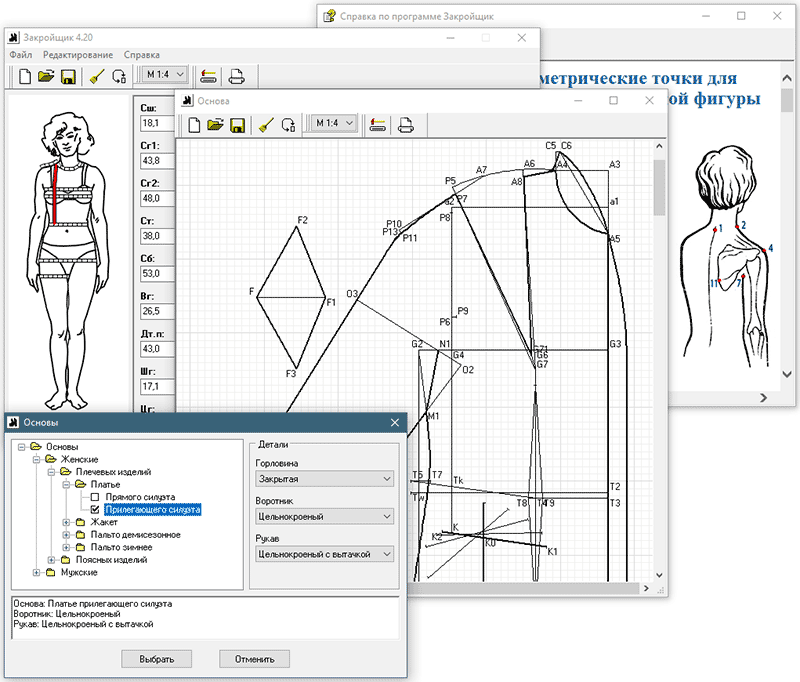Image resolution: width=800 pixels, height=682 pixels.
Task: Click the printer icon in the Основа toolbar
Action: [x=407, y=125]
